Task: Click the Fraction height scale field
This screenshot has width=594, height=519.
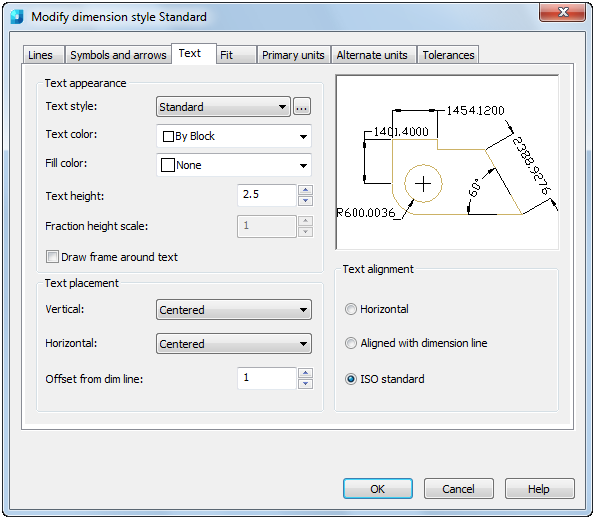Action: [x=267, y=226]
